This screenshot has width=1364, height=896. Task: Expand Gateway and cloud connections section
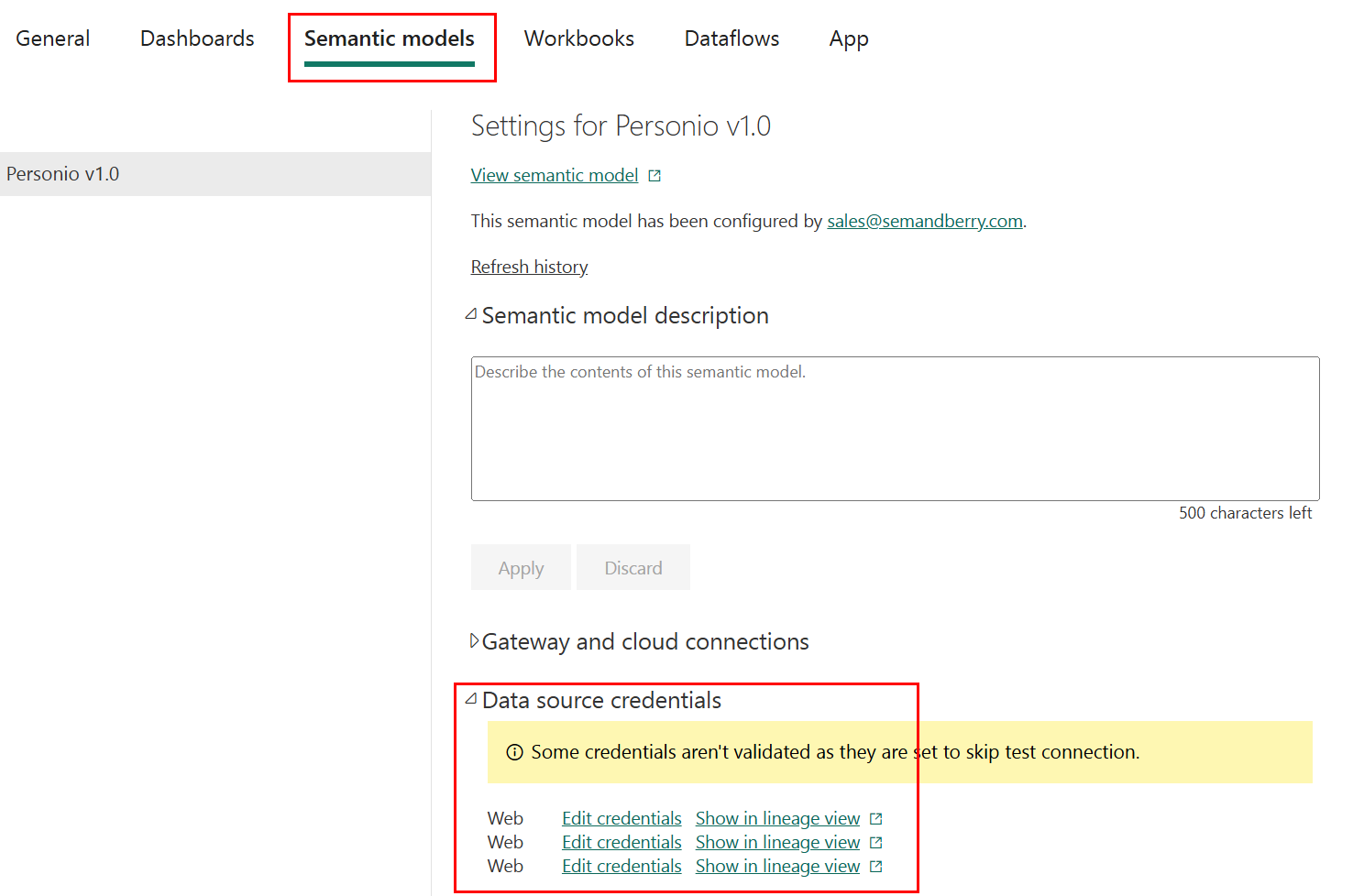click(x=474, y=641)
